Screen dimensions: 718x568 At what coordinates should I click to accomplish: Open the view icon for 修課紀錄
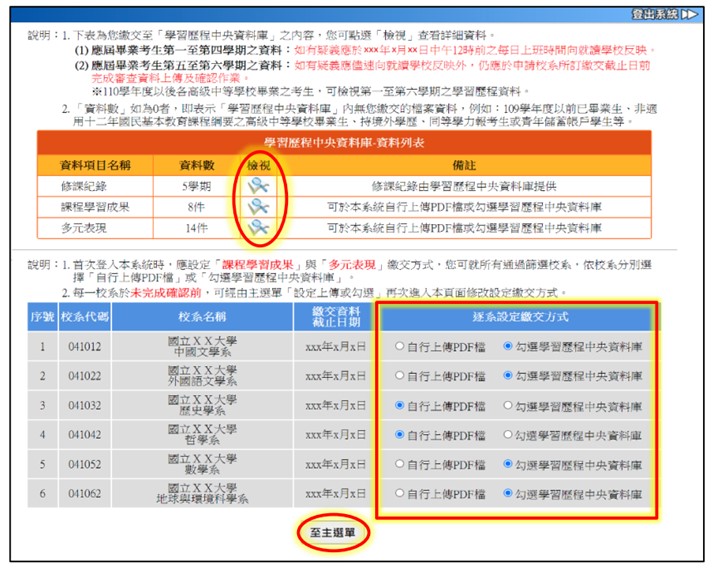(x=258, y=185)
